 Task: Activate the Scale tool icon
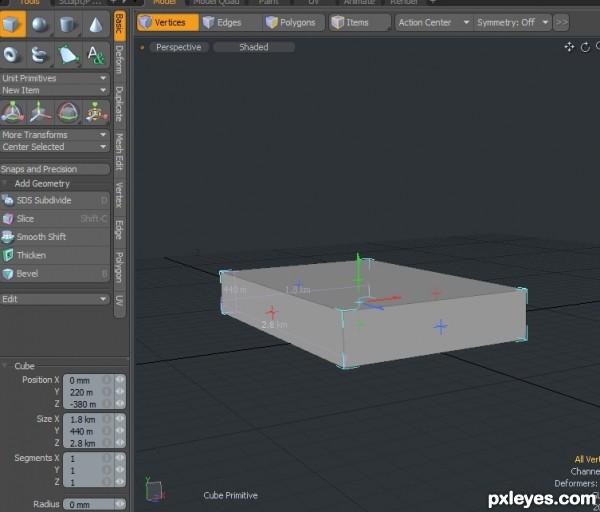(x=96, y=112)
